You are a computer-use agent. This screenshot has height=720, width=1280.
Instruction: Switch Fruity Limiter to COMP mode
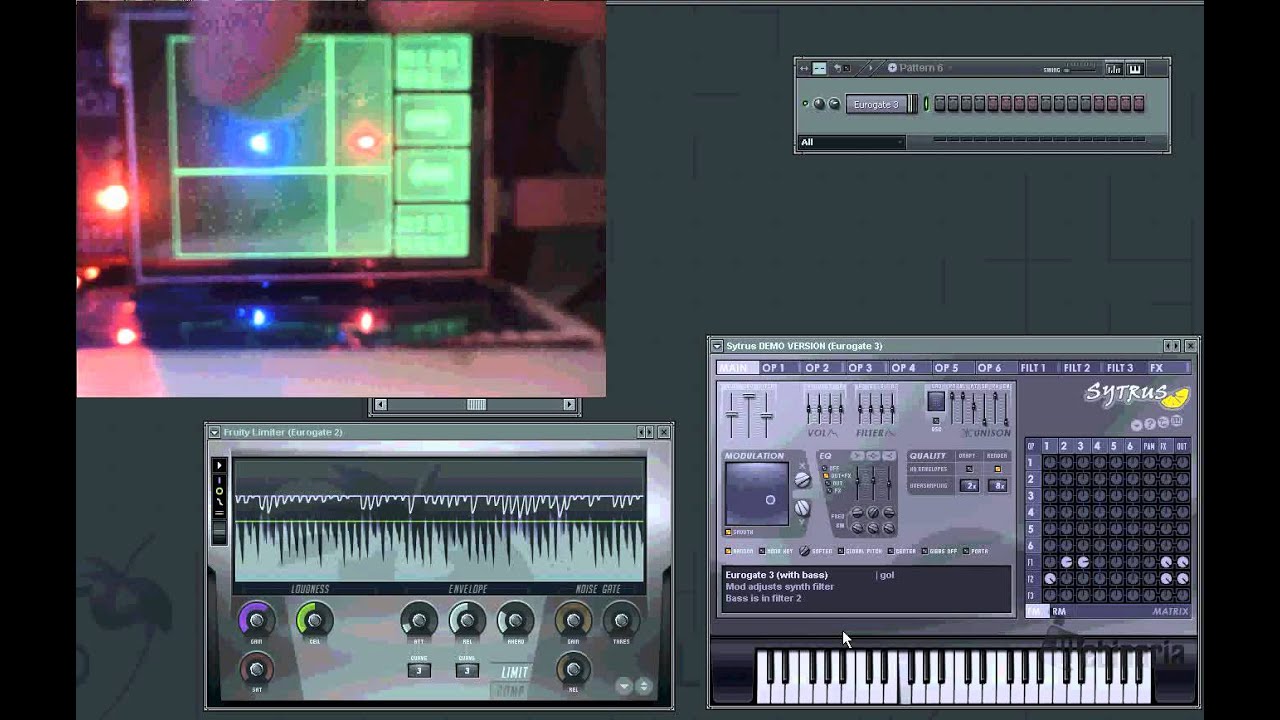click(510, 690)
